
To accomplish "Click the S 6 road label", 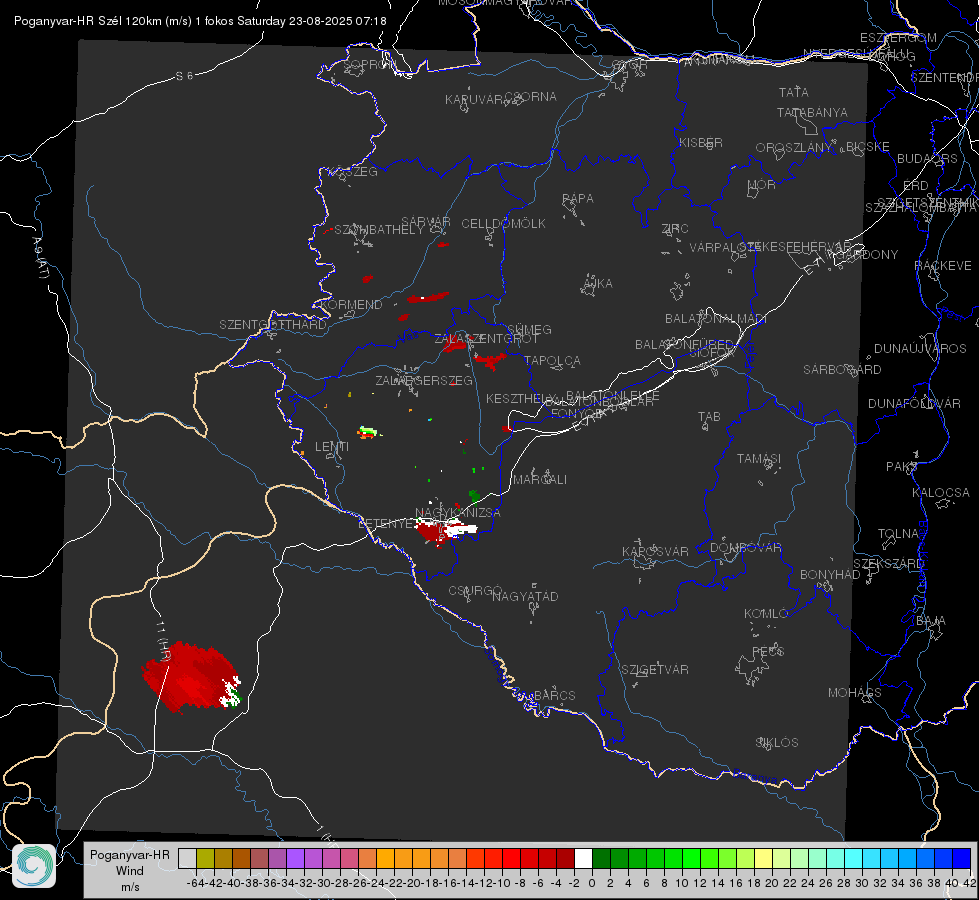I will coord(184,76).
